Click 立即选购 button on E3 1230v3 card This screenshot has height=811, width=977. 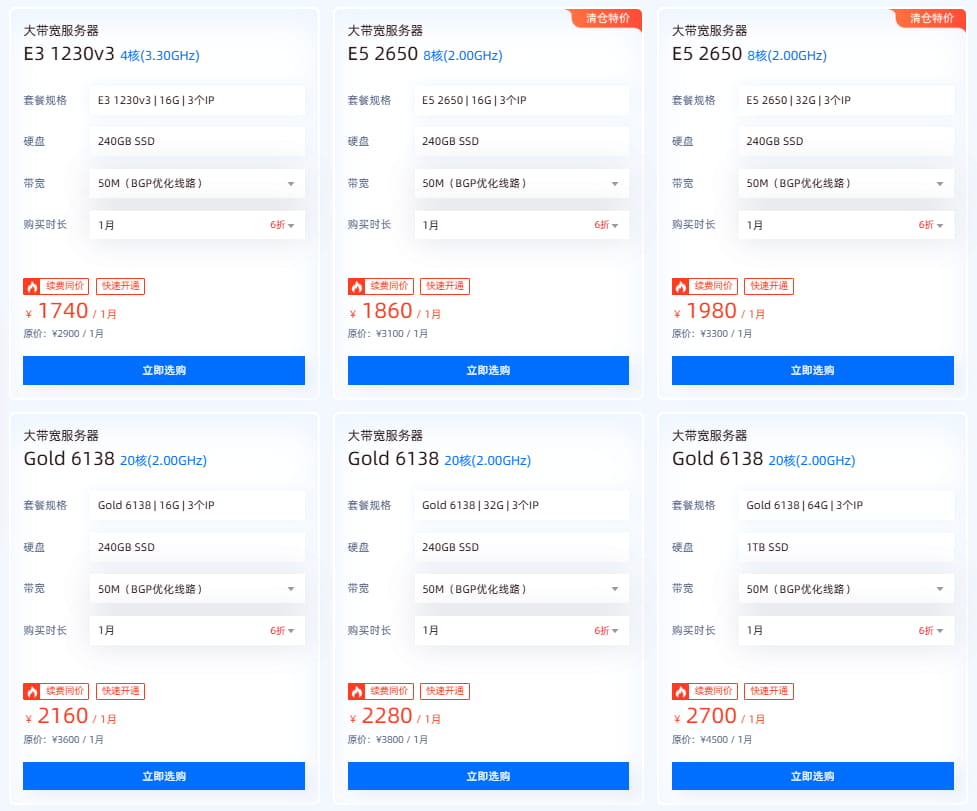tap(163, 370)
